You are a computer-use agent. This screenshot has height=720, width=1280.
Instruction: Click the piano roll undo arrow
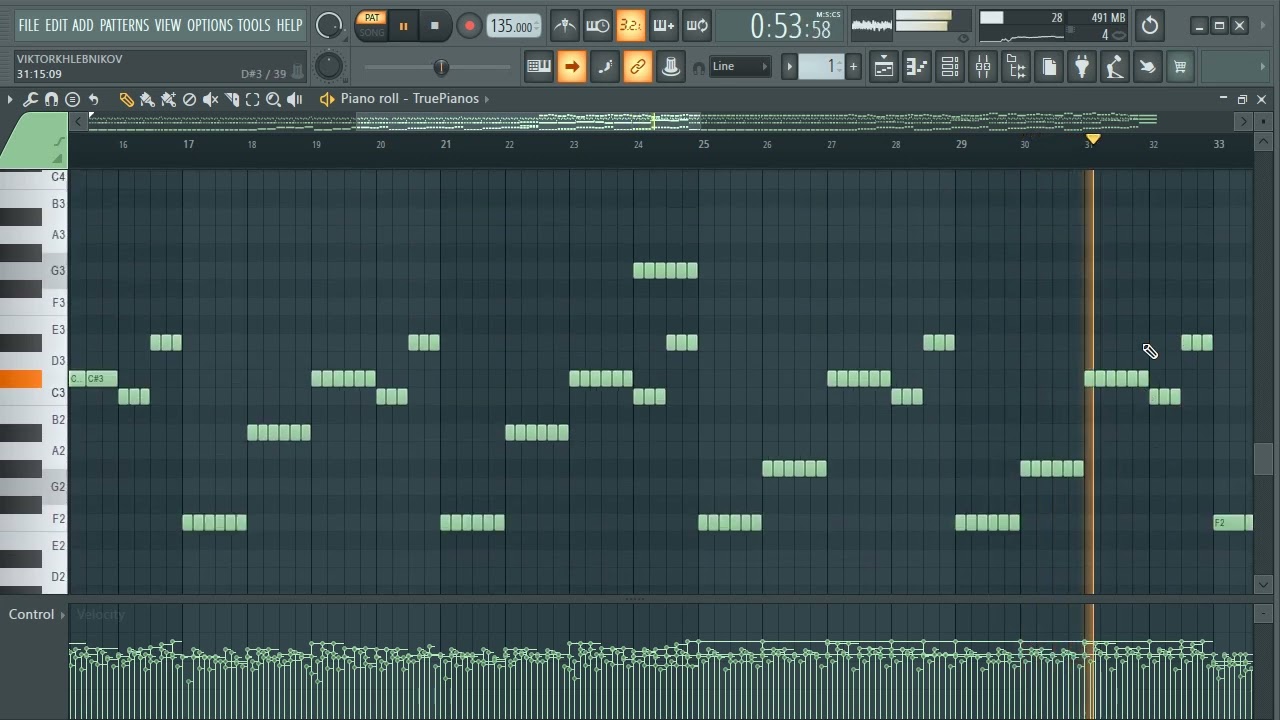94,99
